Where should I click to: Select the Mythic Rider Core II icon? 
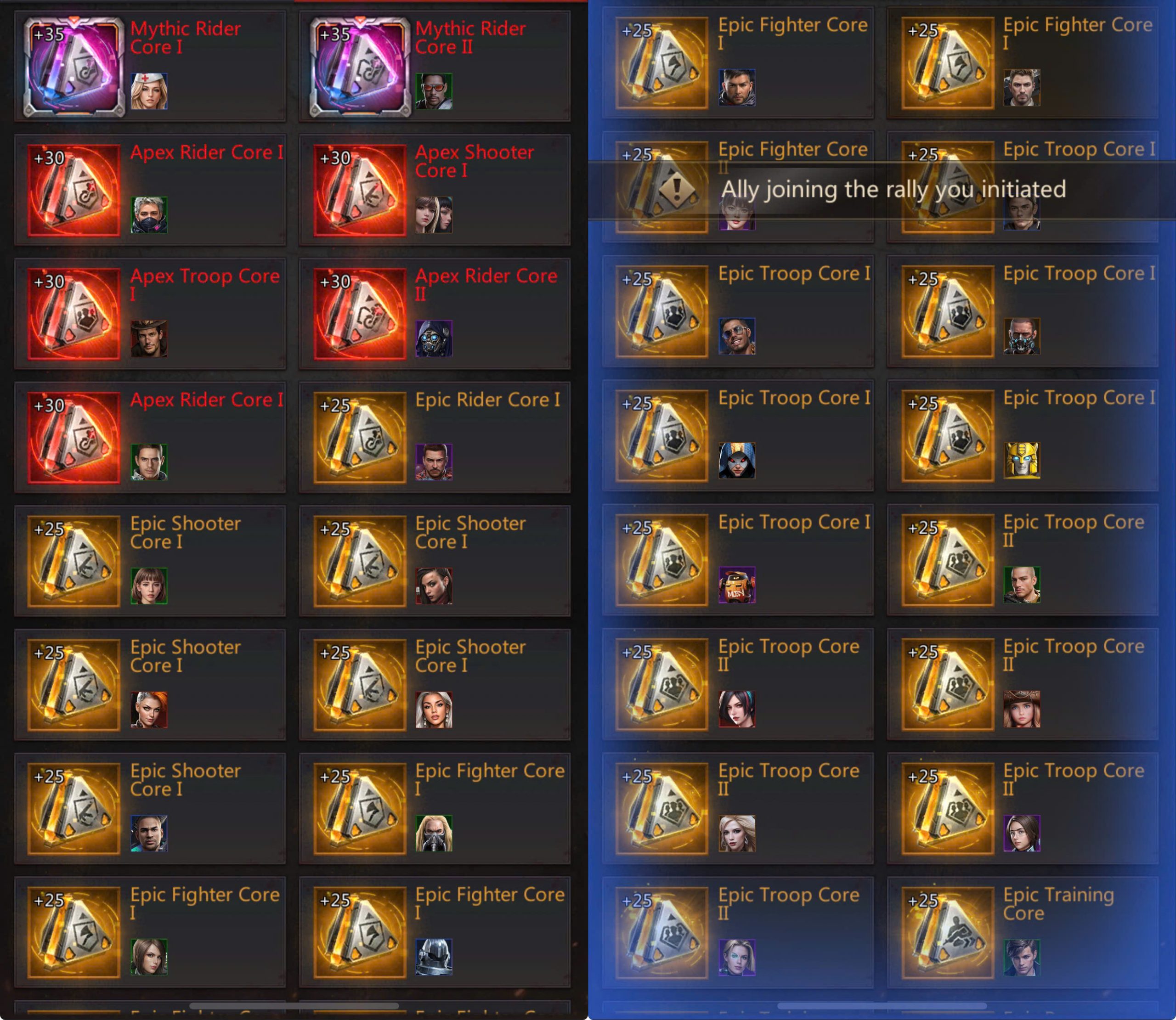(360, 67)
